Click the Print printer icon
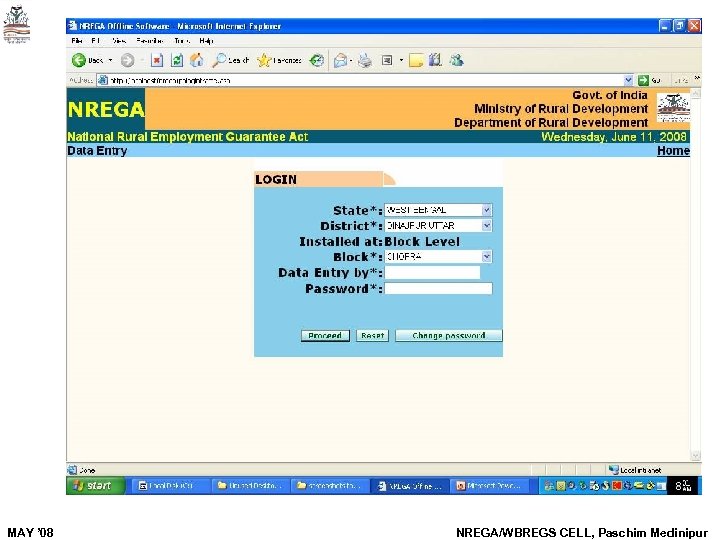Image resolution: width=720 pixels, height=540 pixels. pyautogui.click(x=365, y=60)
